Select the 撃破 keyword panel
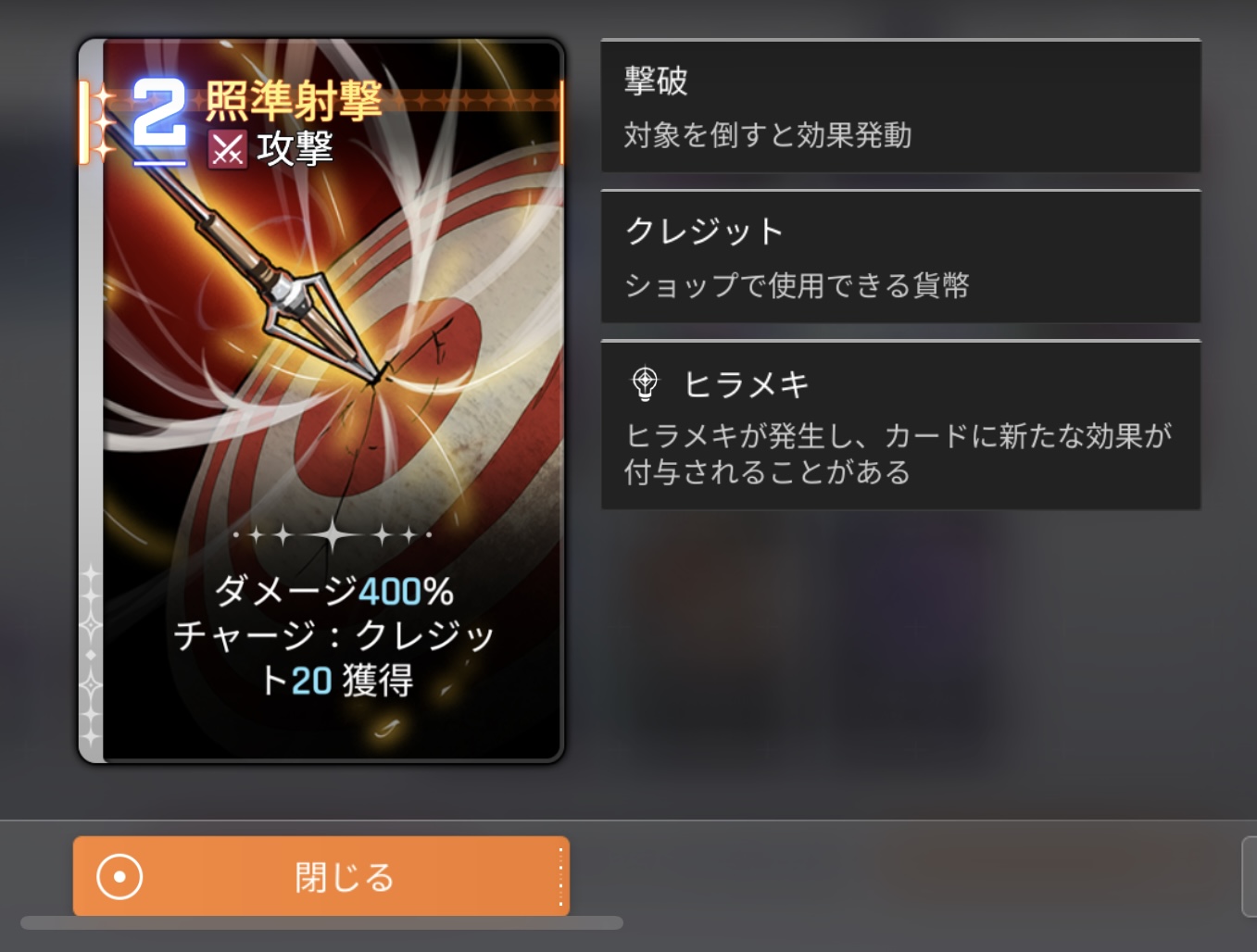This screenshot has width=1257, height=952. tap(900, 106)
